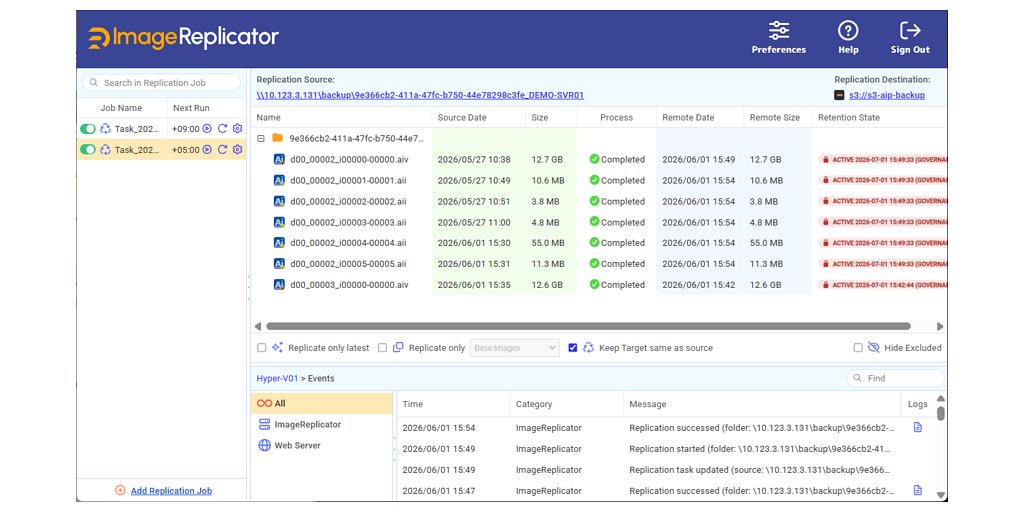Refresh the +05:00 replication job
The height and width of the screenshot is (512, 1024).
point(222,150)
